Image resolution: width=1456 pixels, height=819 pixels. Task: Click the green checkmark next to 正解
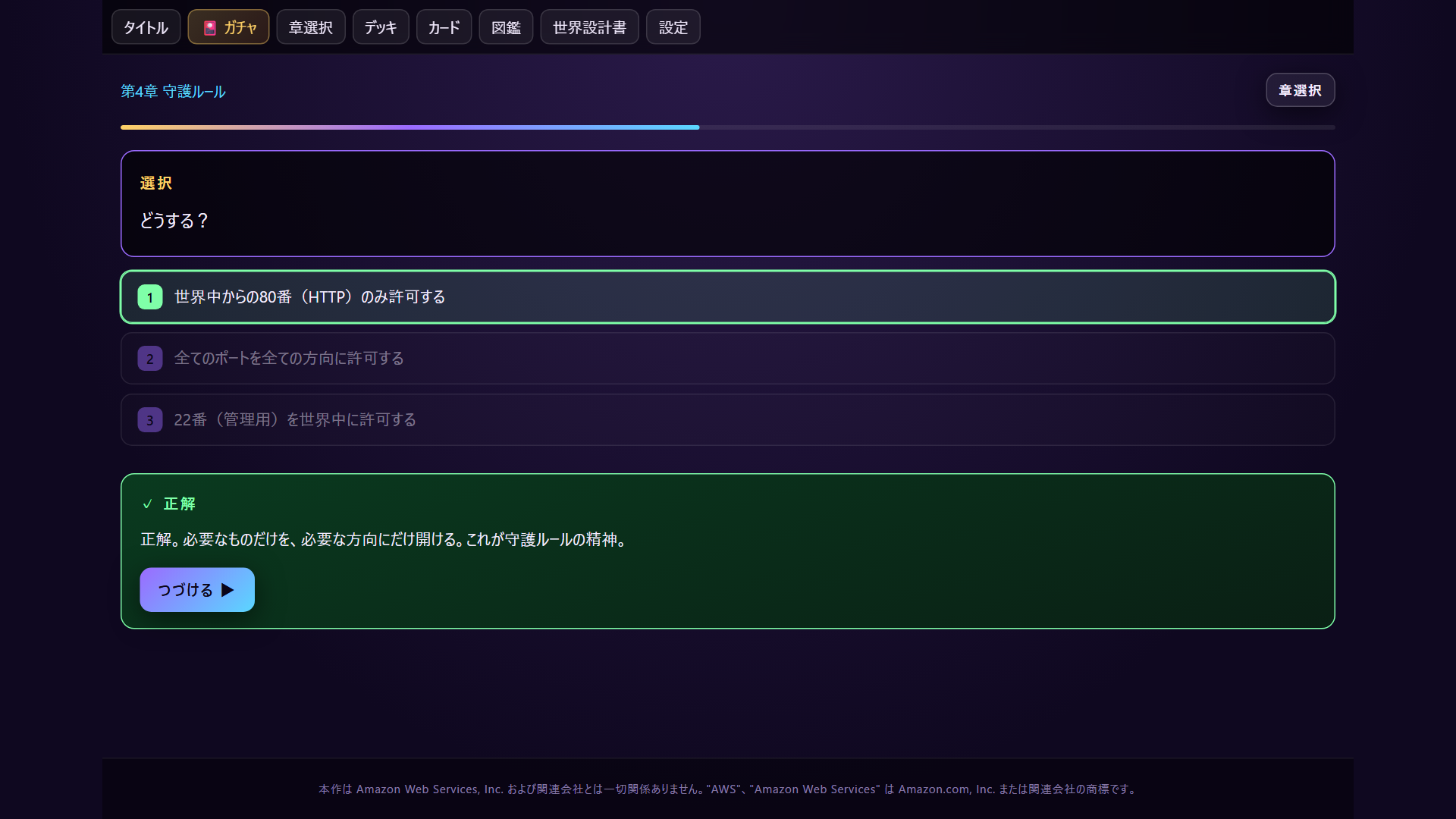(148, 504)
